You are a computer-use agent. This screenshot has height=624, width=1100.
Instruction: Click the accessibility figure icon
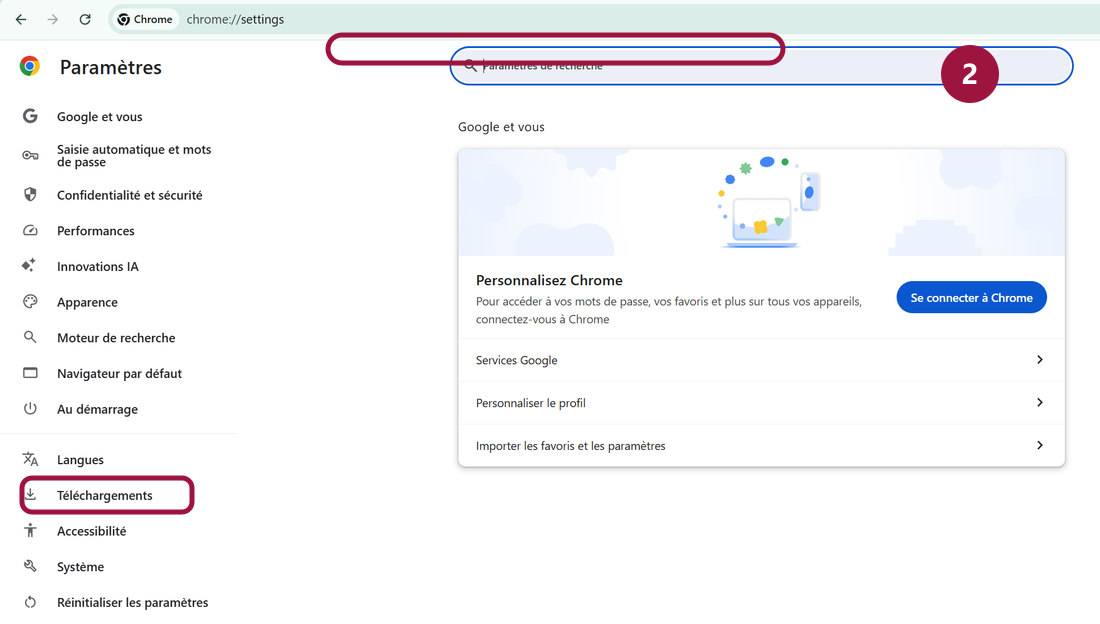pos(30,530)
